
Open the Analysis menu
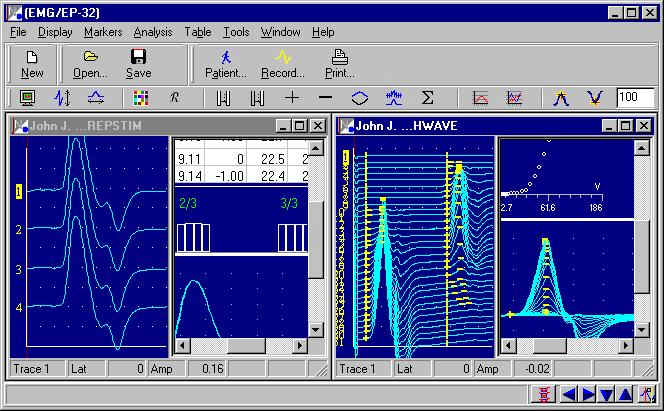pyautogui.click(x=153, y=32)
